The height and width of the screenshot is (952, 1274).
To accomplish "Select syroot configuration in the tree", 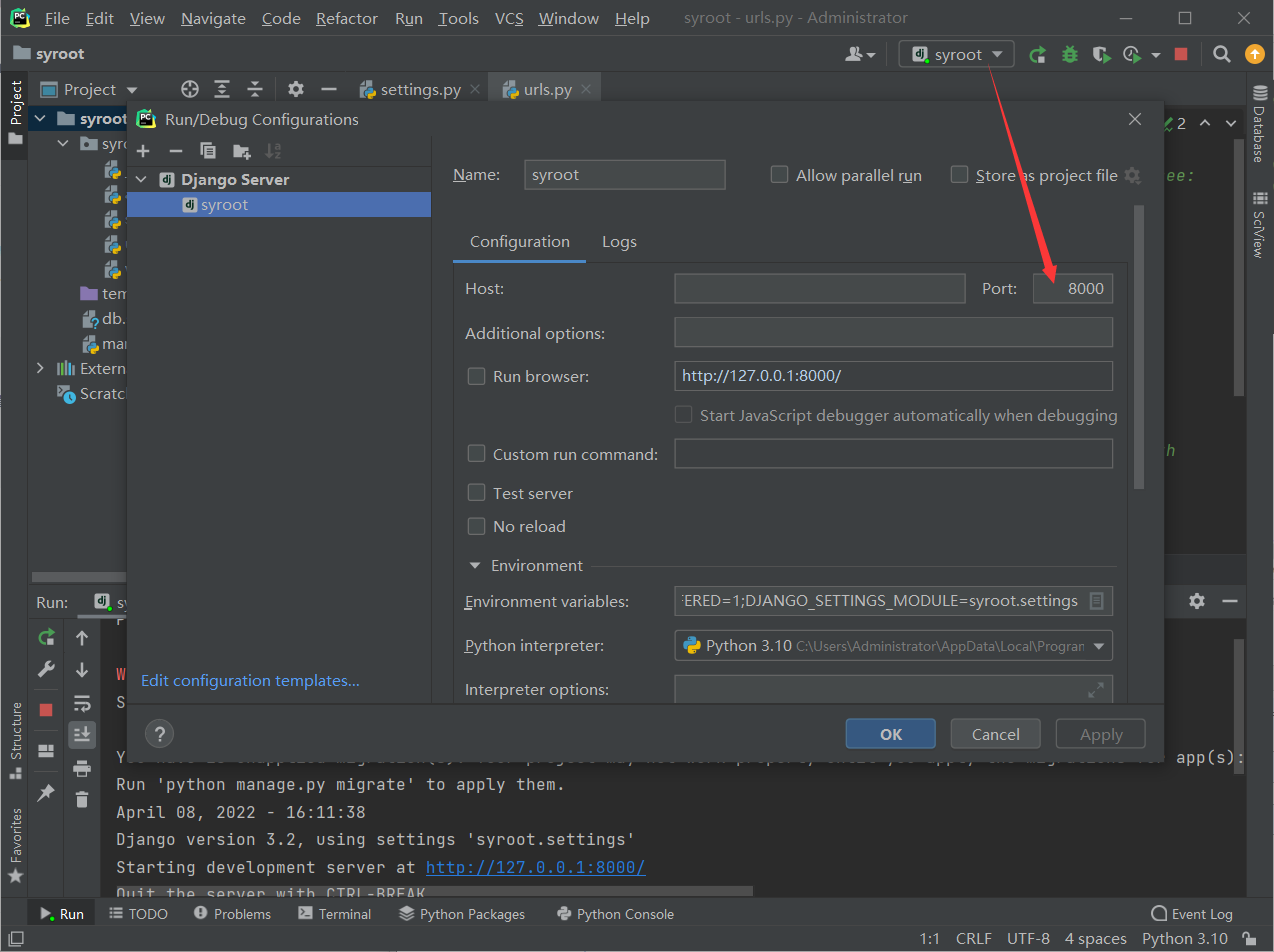I will pyautogui.click(x=279, y=205).
